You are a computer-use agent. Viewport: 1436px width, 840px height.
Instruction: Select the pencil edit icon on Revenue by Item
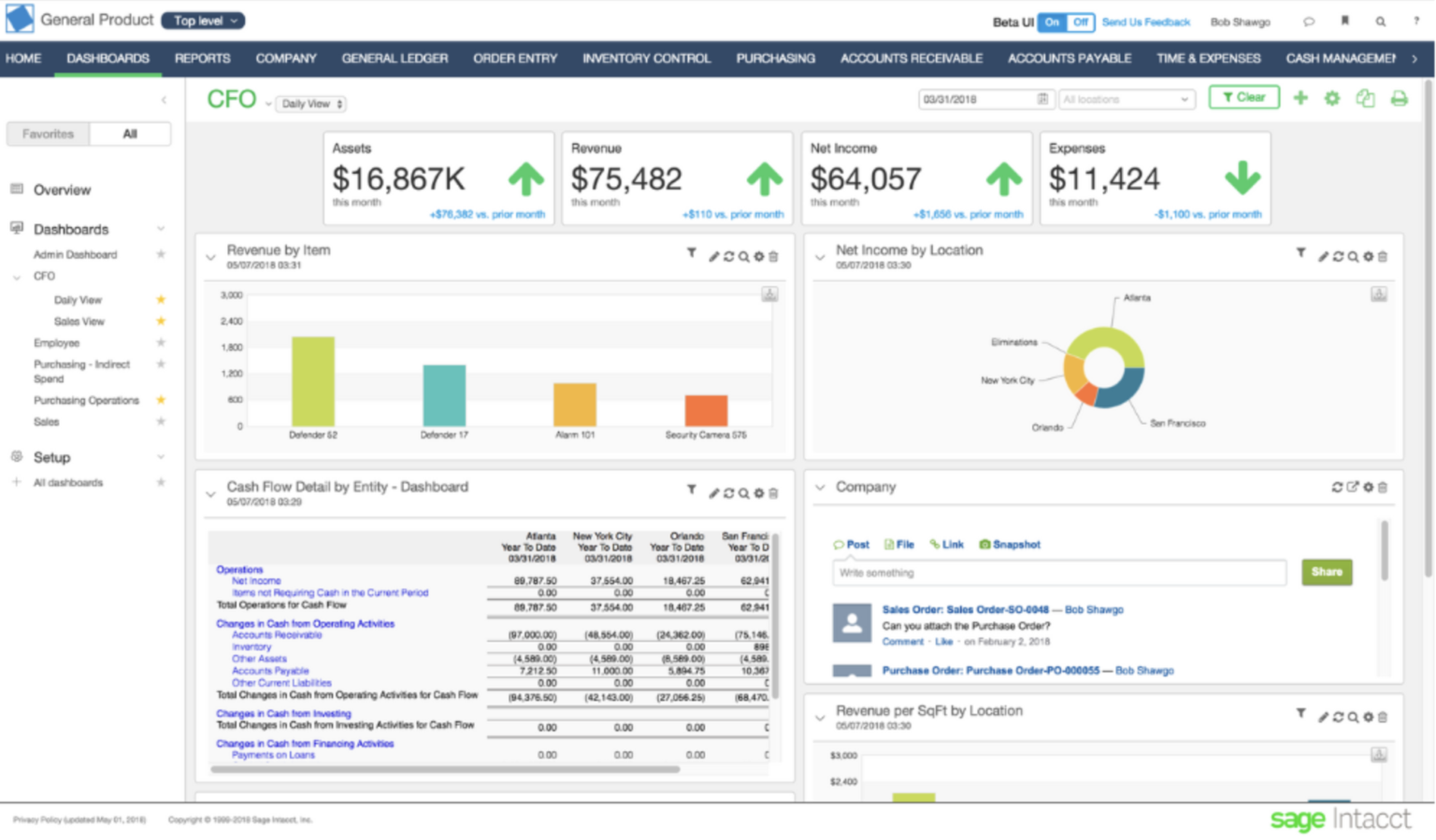[713, 255]
